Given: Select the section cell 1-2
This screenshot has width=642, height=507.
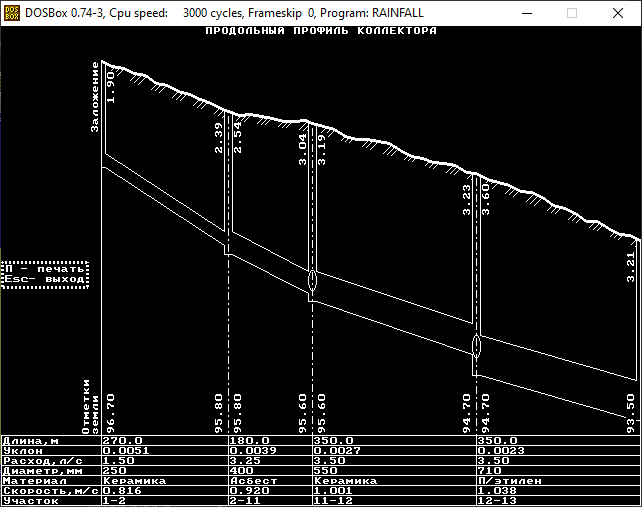Looking at the screenshot, I should [x=114, y=501].
